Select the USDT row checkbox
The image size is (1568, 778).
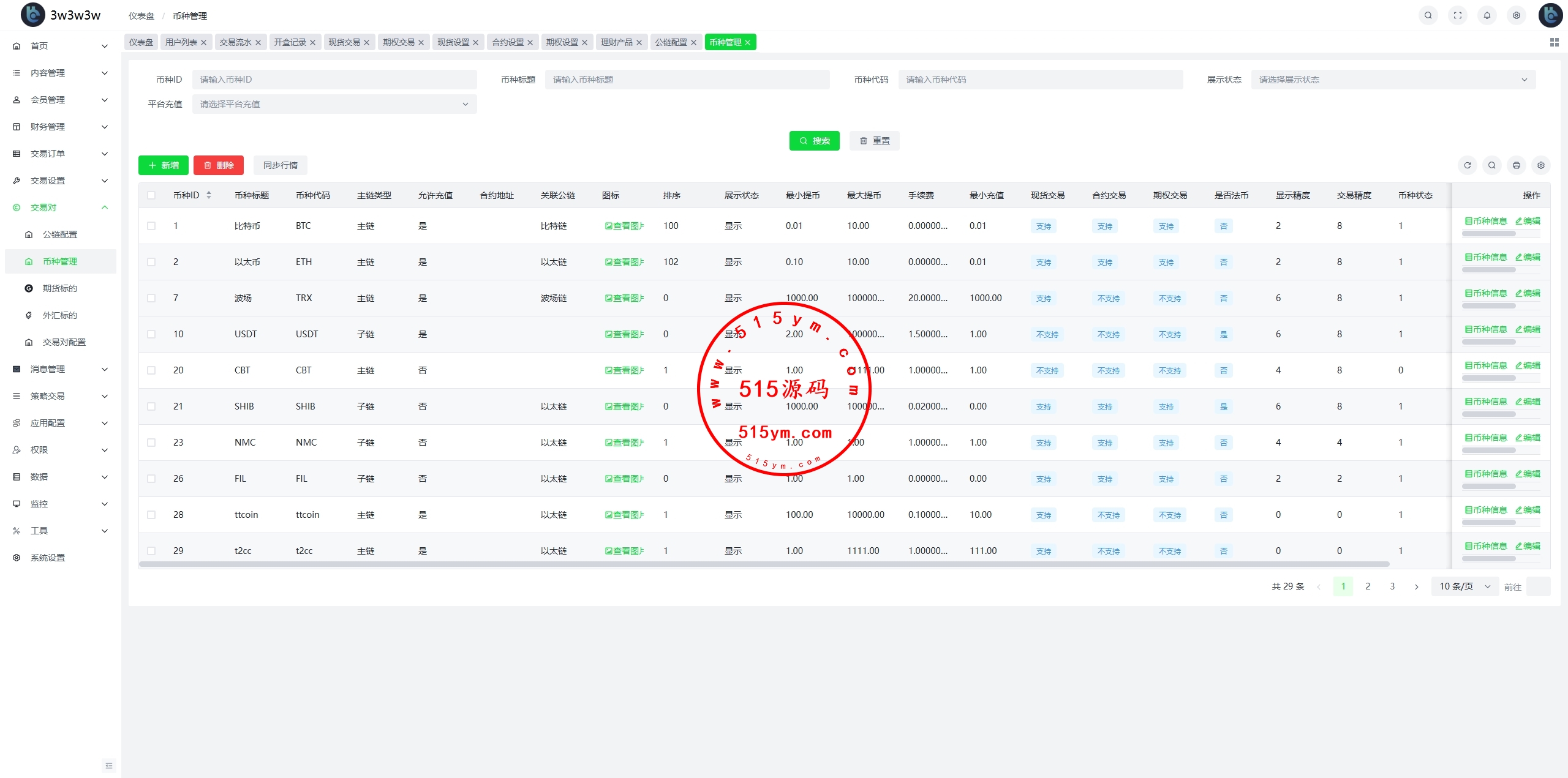[151, 334]
